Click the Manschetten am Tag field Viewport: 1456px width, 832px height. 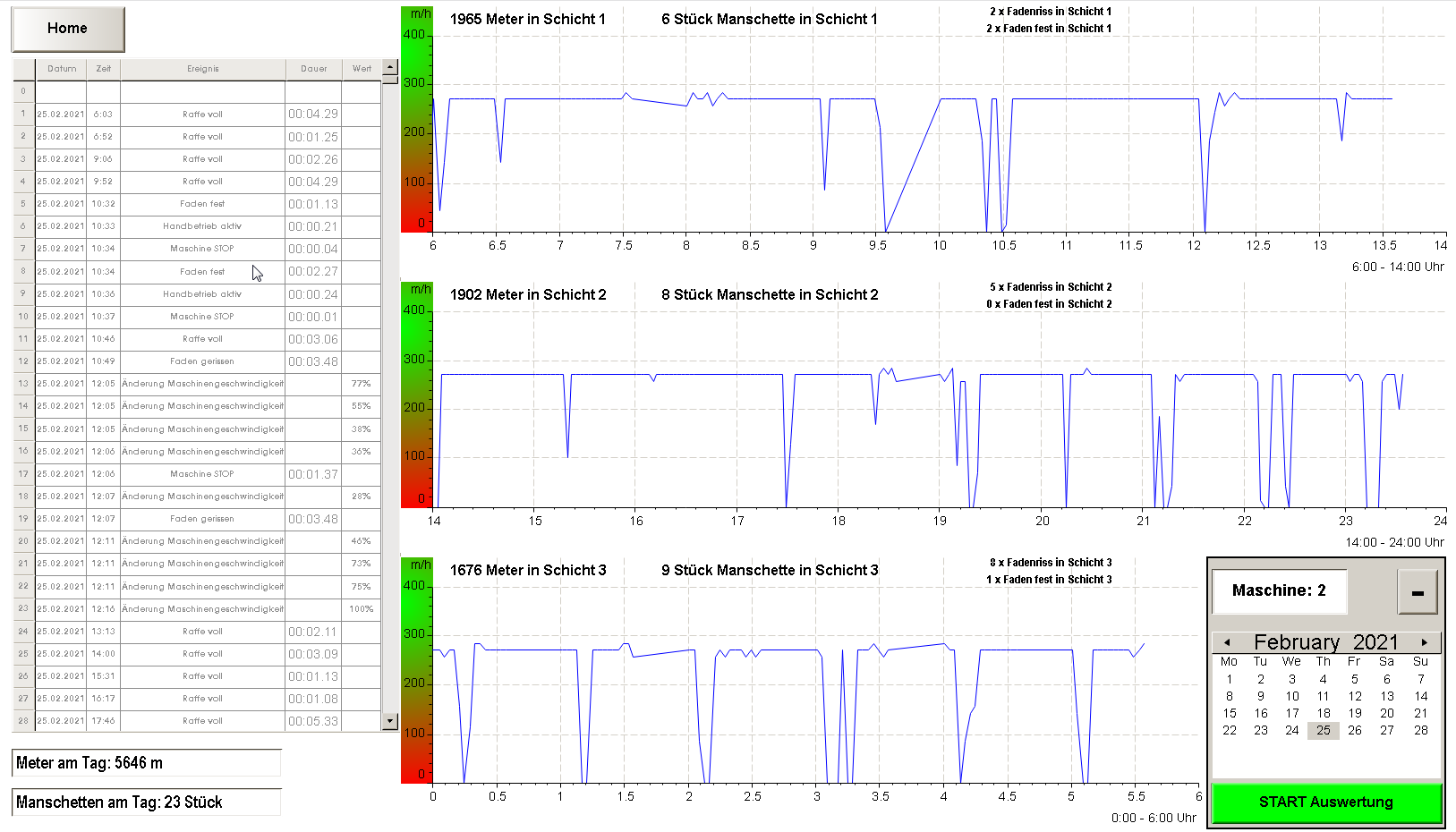click(147, 802)
